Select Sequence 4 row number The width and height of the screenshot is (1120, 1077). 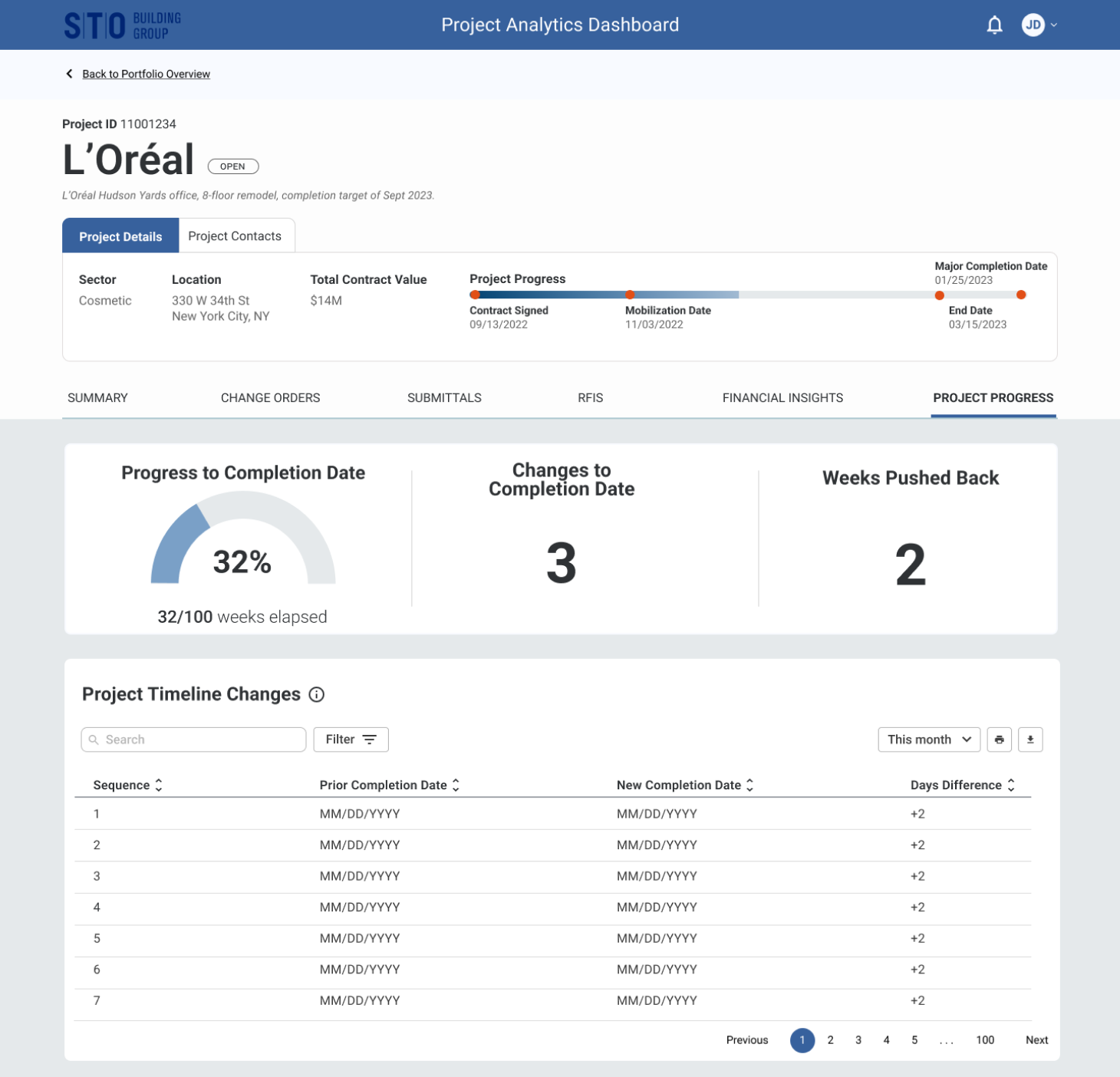click(x=97, y=907)
